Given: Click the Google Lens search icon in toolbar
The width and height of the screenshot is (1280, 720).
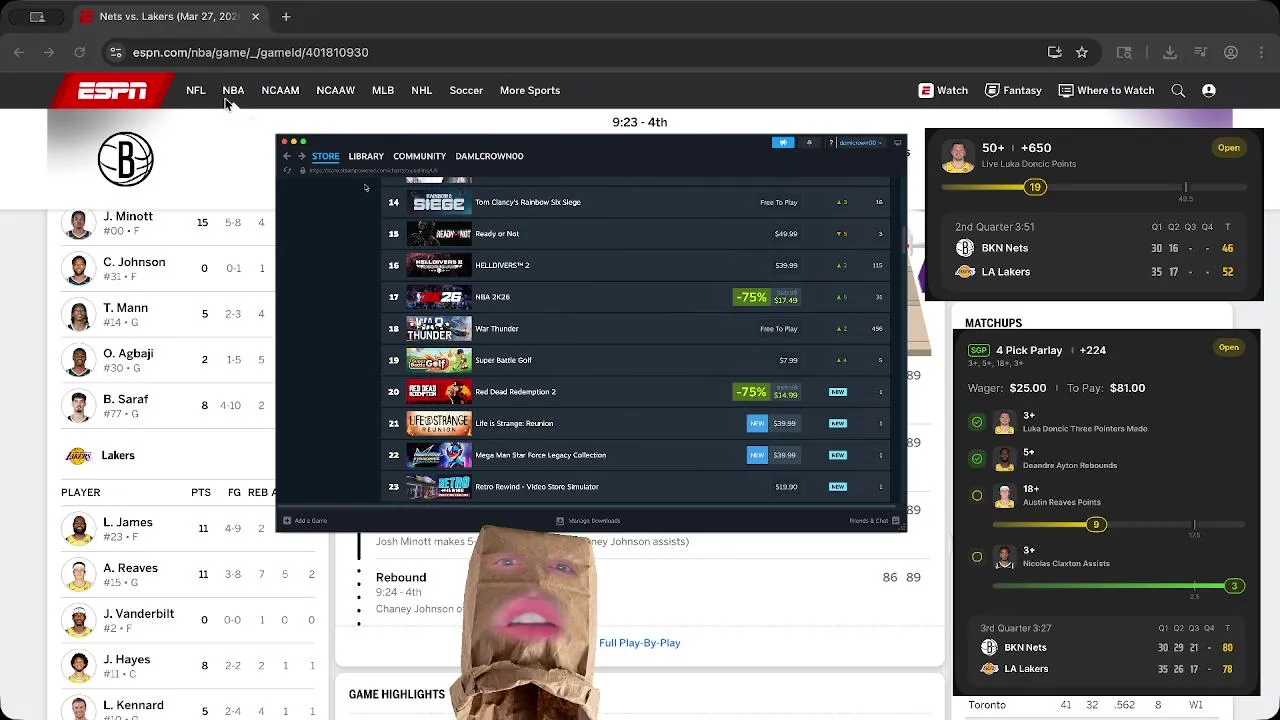Looking at the screenshot, I should pos(1124,52).
